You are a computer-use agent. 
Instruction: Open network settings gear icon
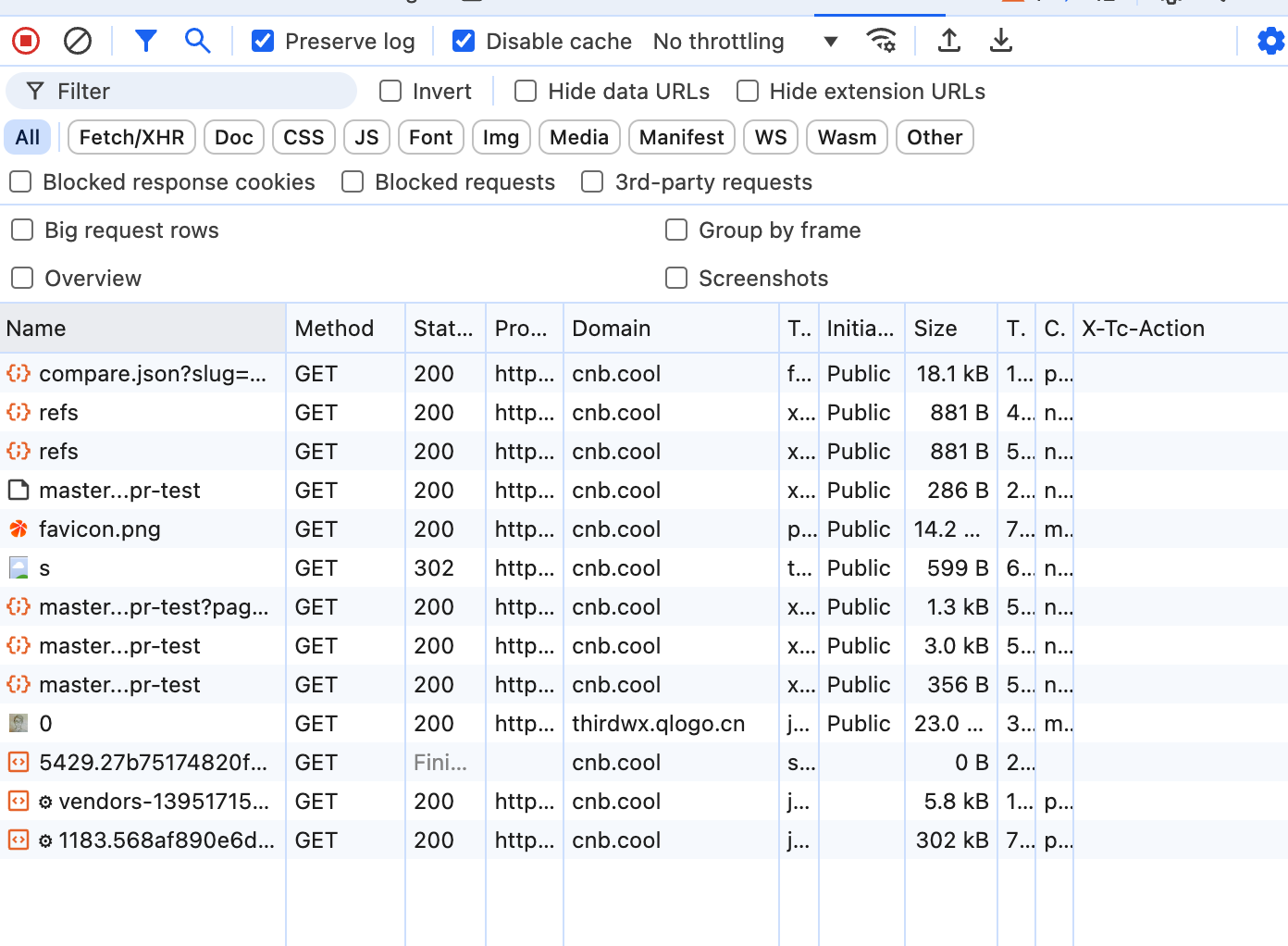pos(1269,41)
